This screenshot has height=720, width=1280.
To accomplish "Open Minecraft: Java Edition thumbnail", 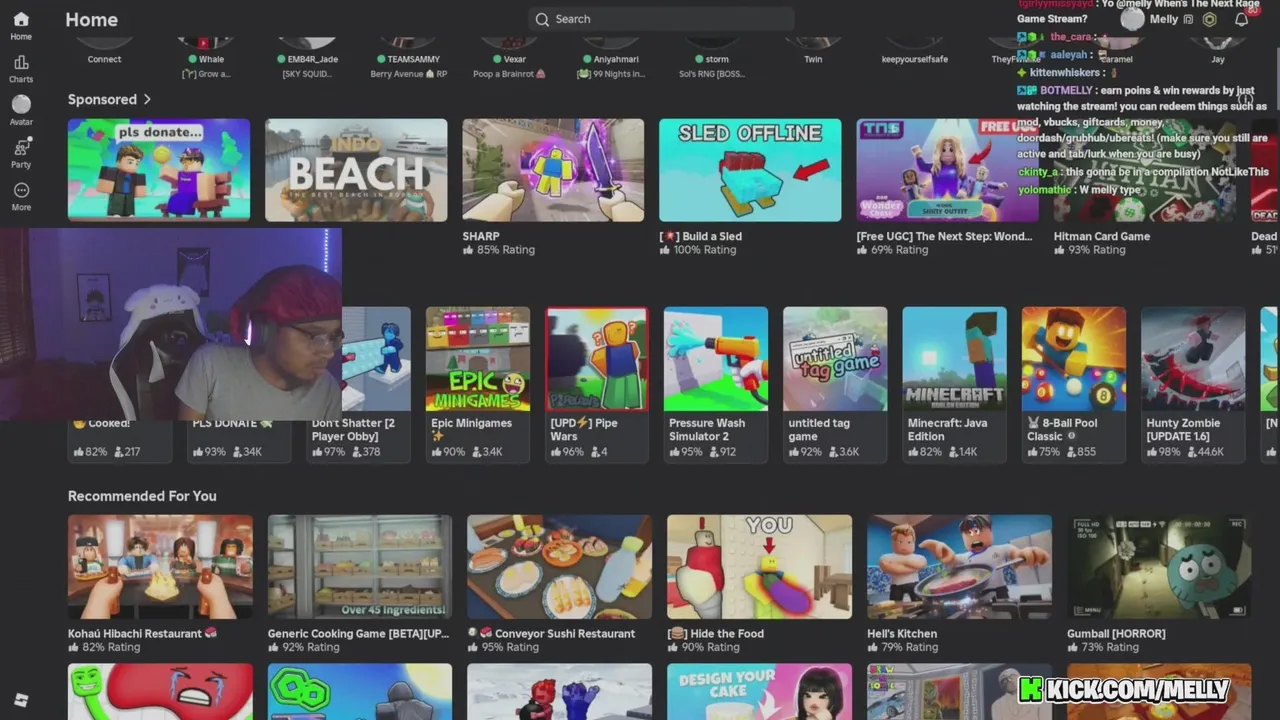I will [954, 359].
